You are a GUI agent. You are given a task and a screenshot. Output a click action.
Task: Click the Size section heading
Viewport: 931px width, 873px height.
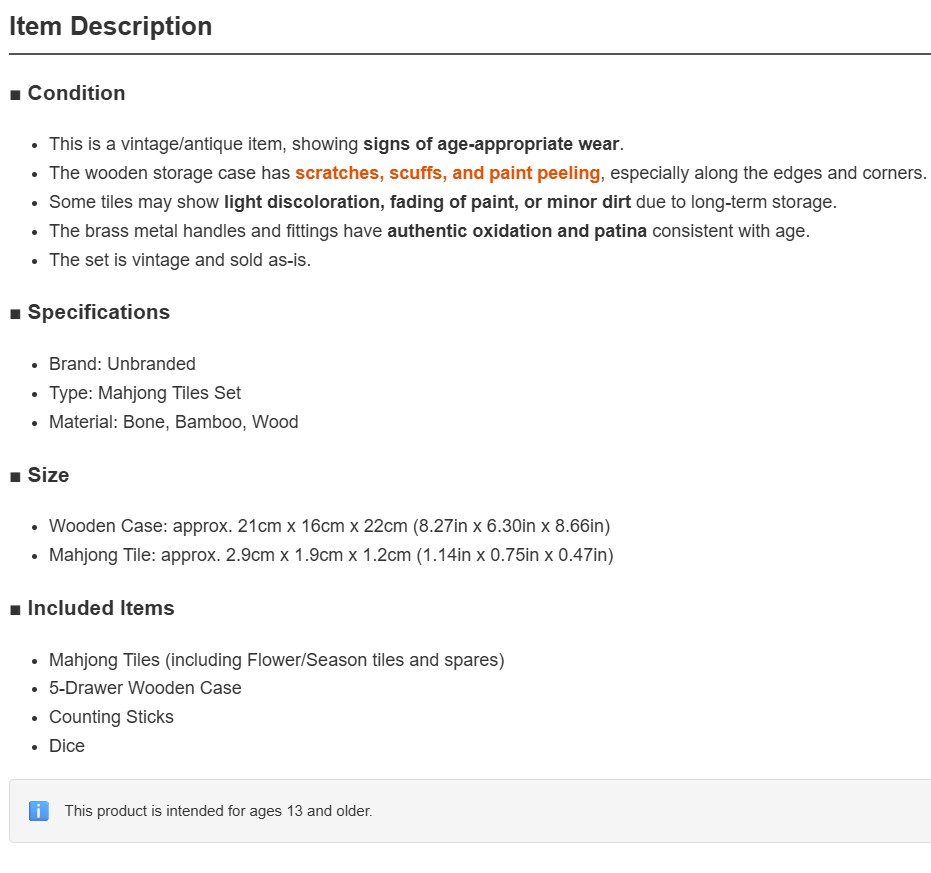coord(48,475)
